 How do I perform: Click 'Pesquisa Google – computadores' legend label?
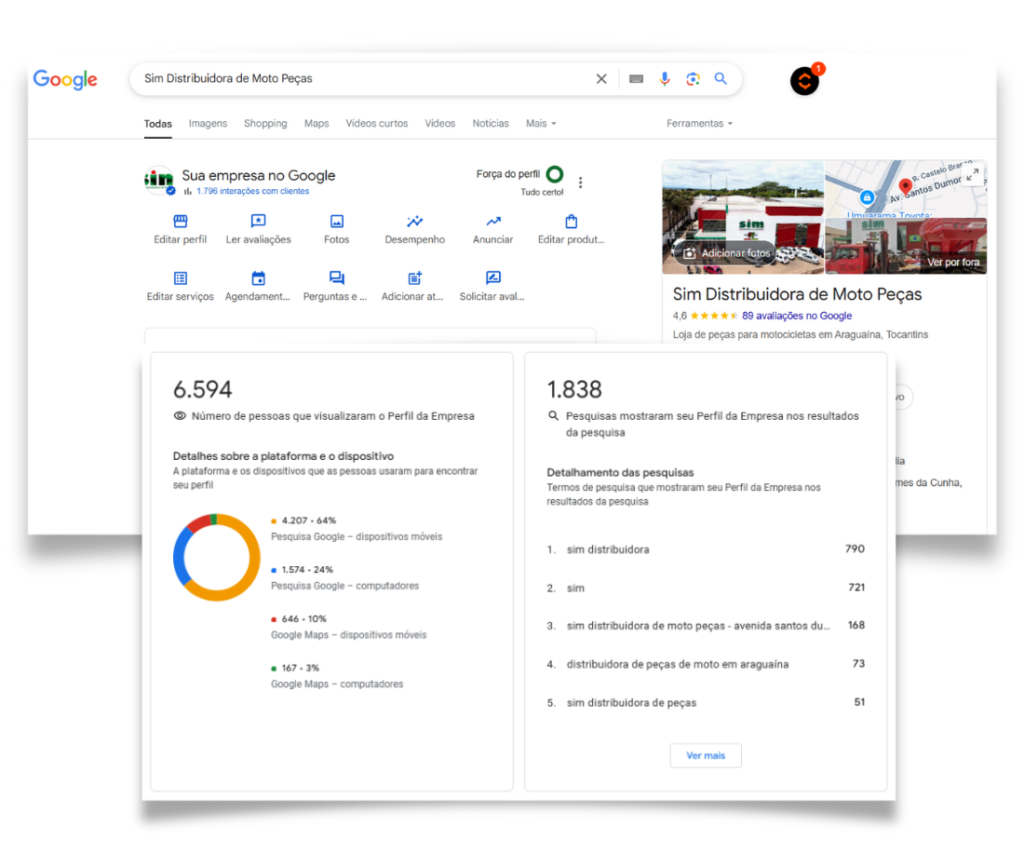click(345, 586)
